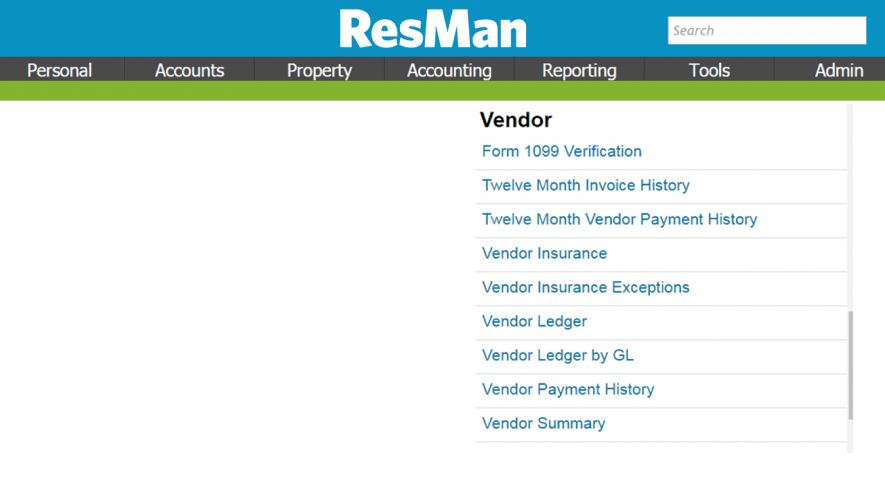The height and width of the screenshot is (490, 885).
Task: Open the Reporting menu
Action: pos(579,70)
